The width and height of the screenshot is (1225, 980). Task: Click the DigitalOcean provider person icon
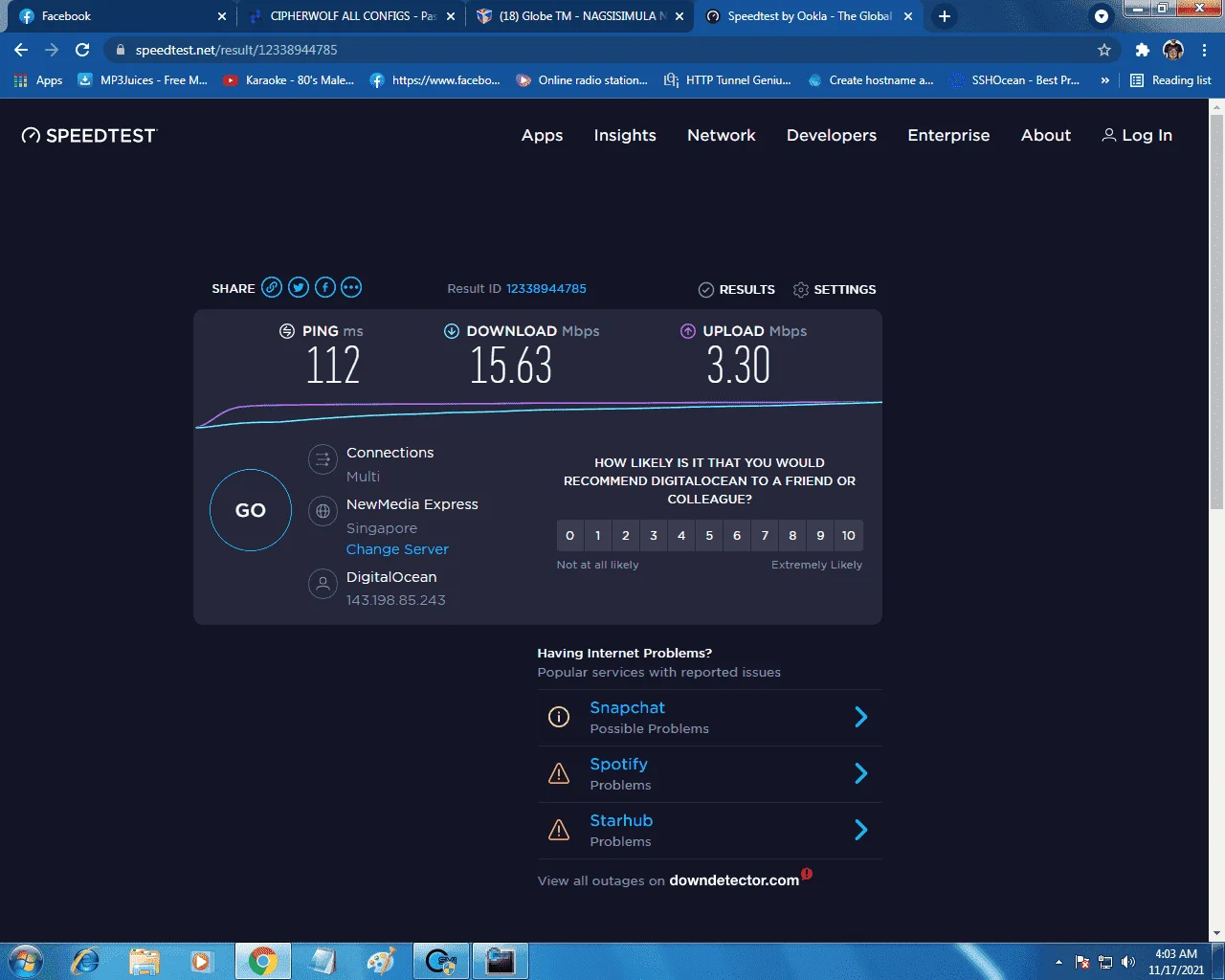click(x=323, y=584)
